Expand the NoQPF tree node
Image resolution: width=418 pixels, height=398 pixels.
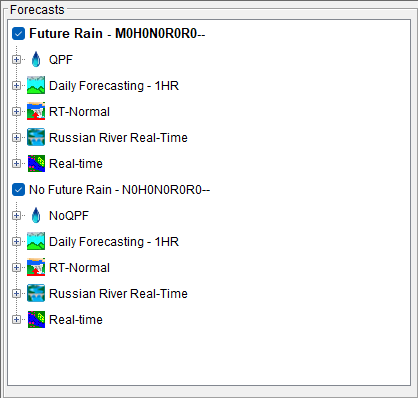[x=16, y=216]
